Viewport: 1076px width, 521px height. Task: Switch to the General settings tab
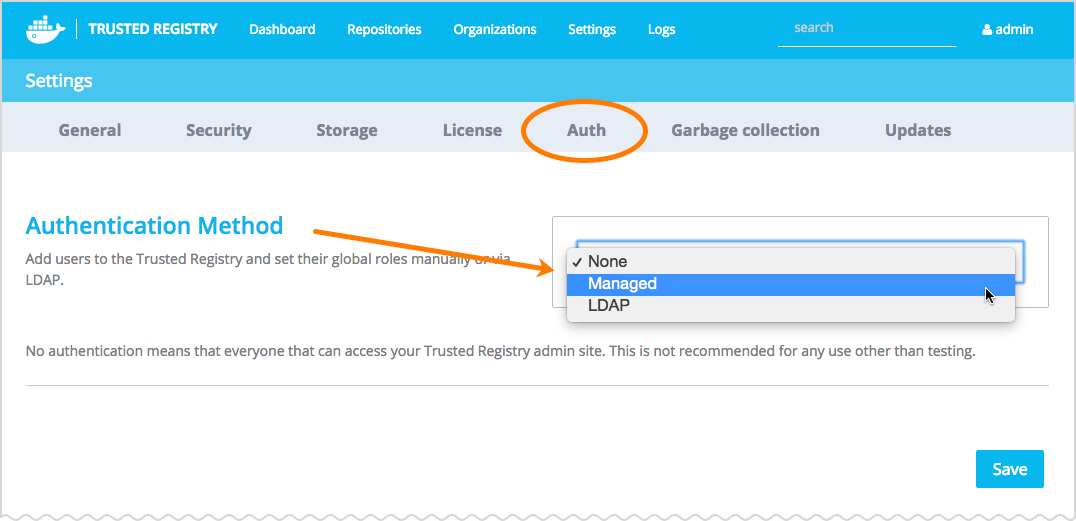[90, 130]
